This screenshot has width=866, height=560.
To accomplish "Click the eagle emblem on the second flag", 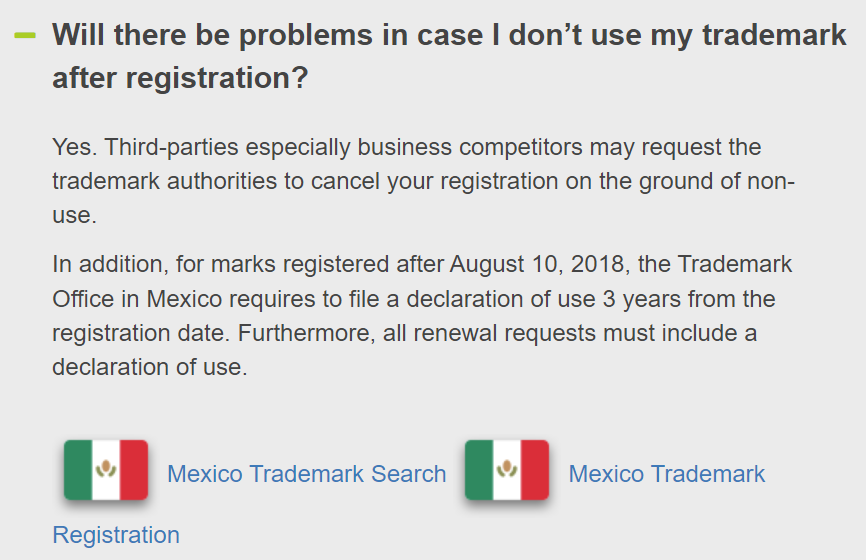I will tap(506, 469).
